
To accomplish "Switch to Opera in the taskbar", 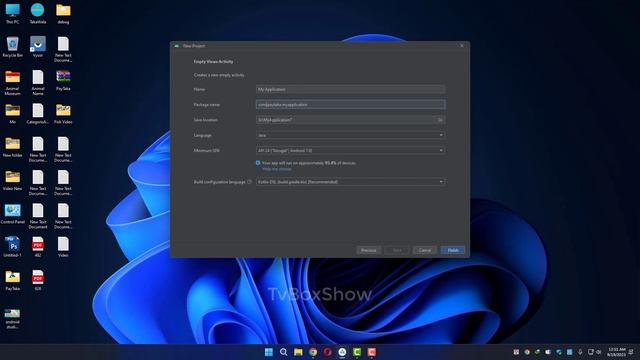I will pos(327,352).
